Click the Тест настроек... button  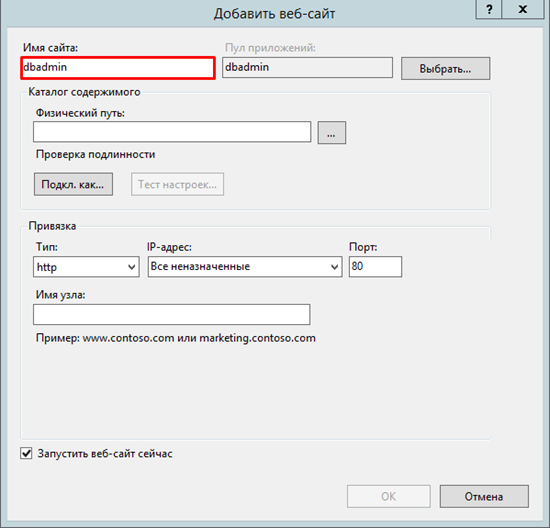click(x=177, y=184)
